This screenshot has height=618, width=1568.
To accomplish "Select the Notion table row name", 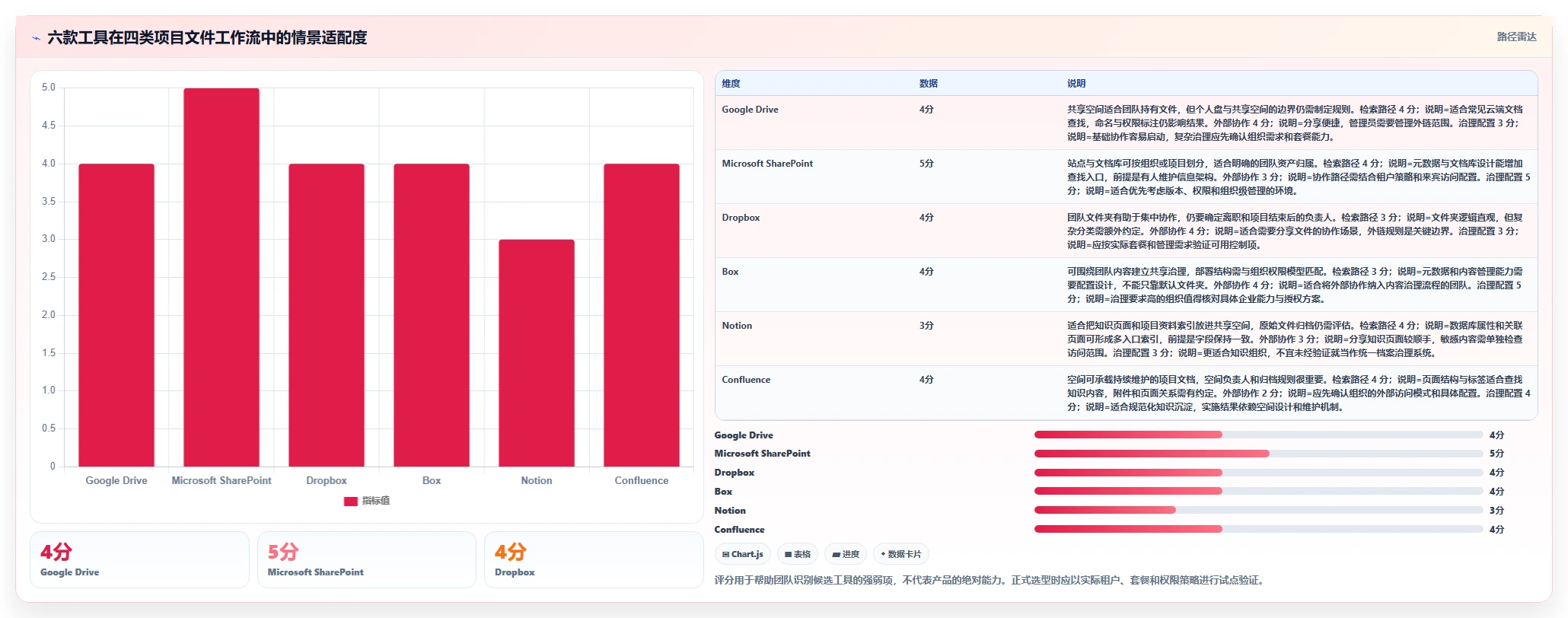I will coord(737,326).
